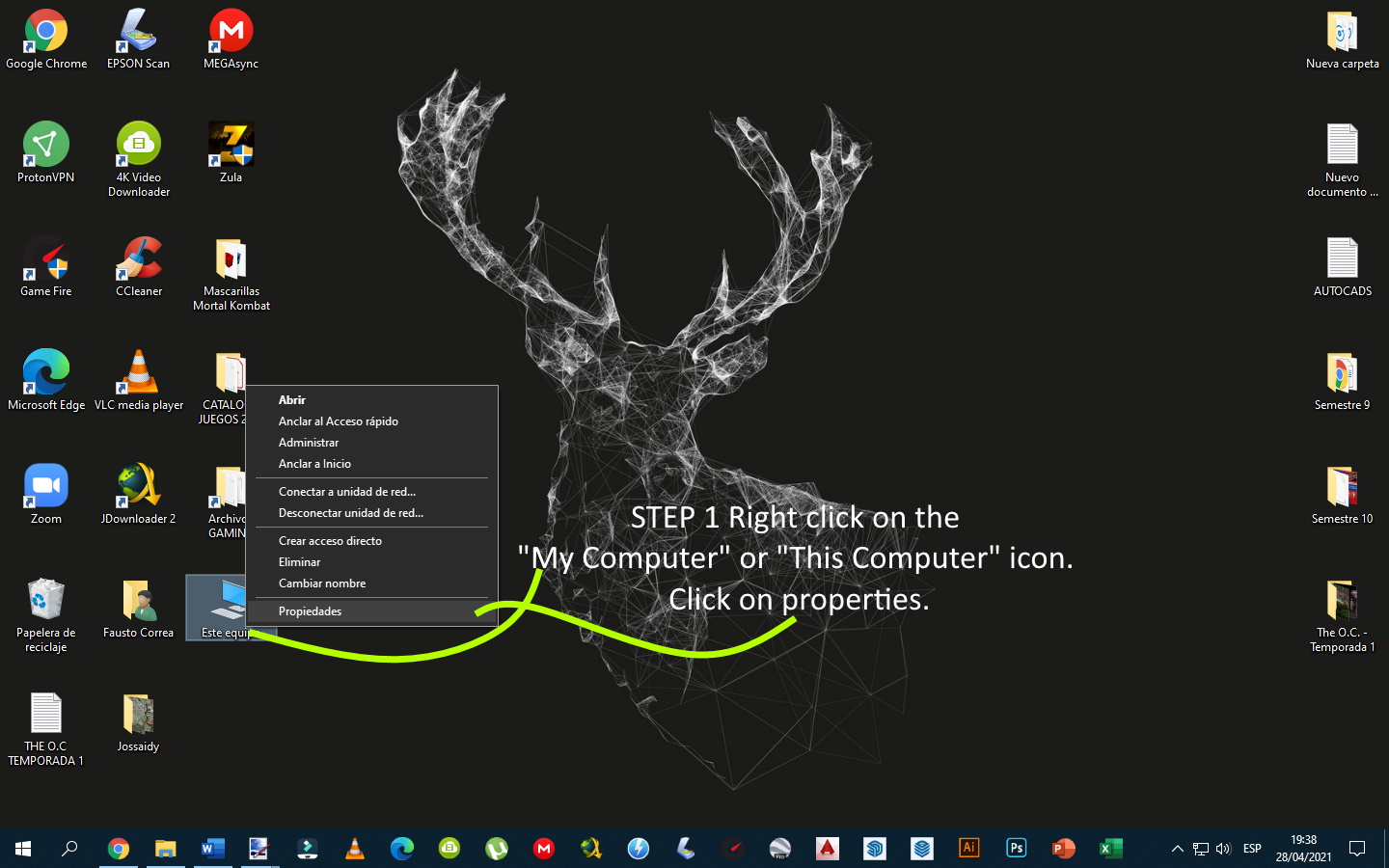Select the Game Fire desktop icon
1389x868 pixels.
46,266
